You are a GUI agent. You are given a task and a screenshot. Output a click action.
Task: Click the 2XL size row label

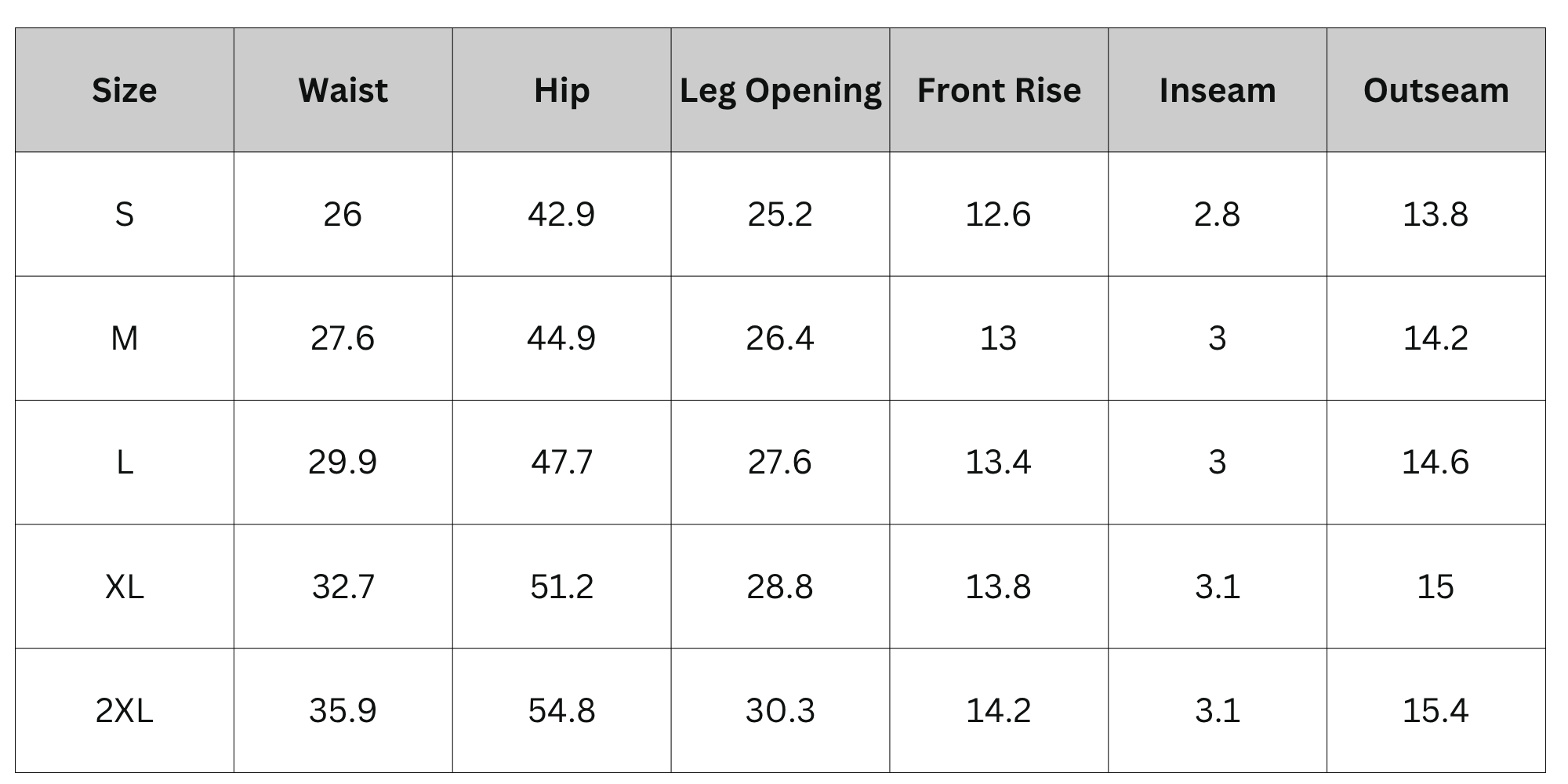125,710
